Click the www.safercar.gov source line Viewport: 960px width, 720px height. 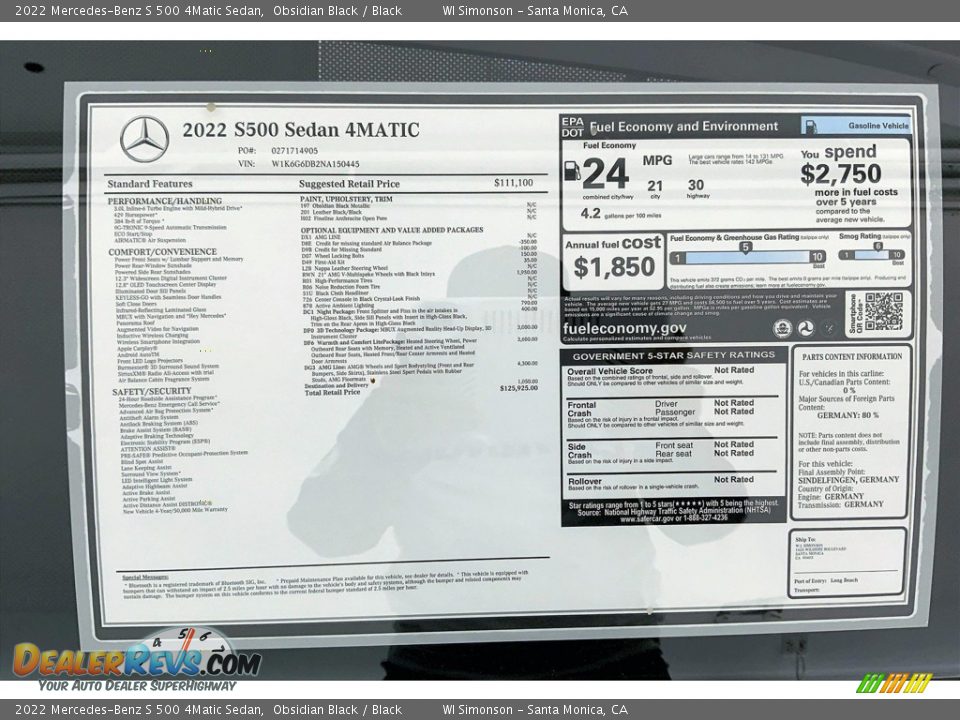(x=673, y=518)
